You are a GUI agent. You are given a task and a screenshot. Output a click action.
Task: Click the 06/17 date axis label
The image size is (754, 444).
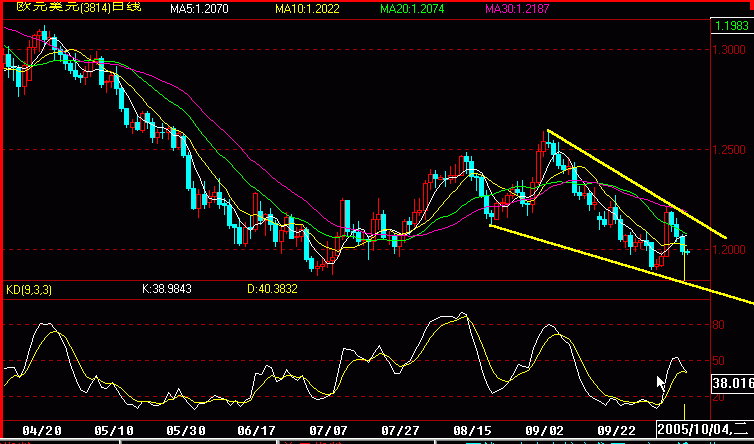257,430
